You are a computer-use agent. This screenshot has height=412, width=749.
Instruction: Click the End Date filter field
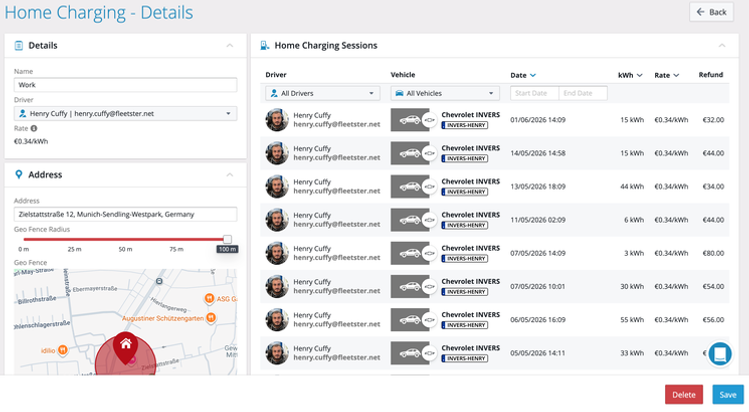point(583,93)
